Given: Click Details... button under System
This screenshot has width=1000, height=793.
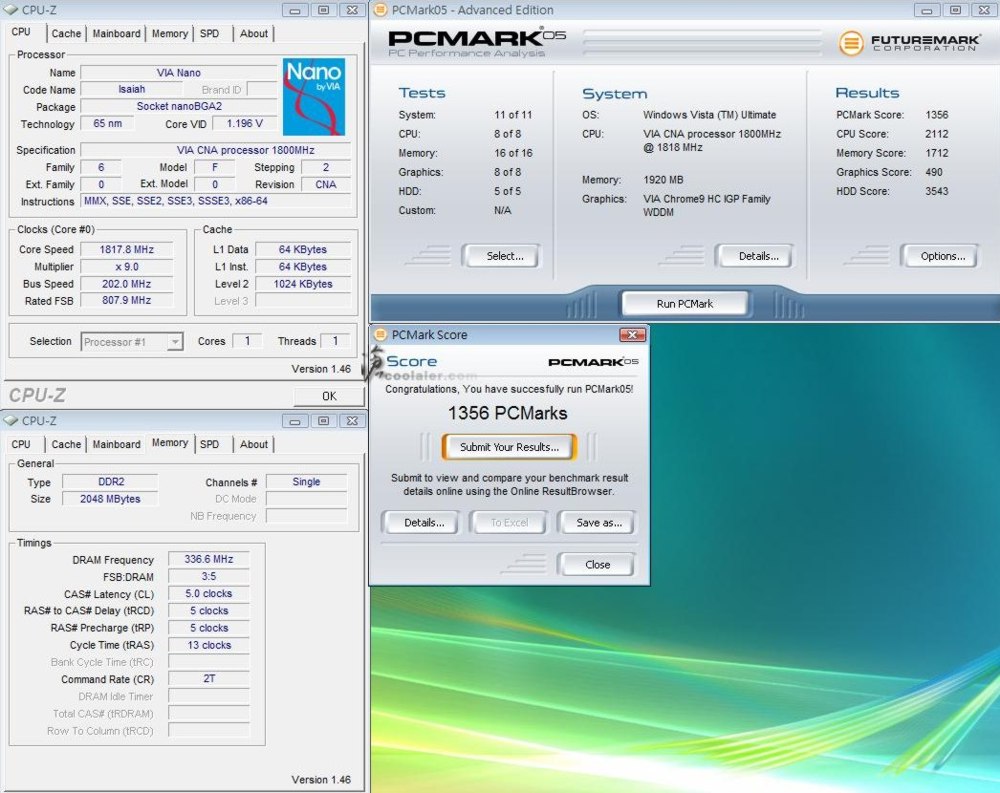Looking at the screenshot, I should [x=754, y=256].
